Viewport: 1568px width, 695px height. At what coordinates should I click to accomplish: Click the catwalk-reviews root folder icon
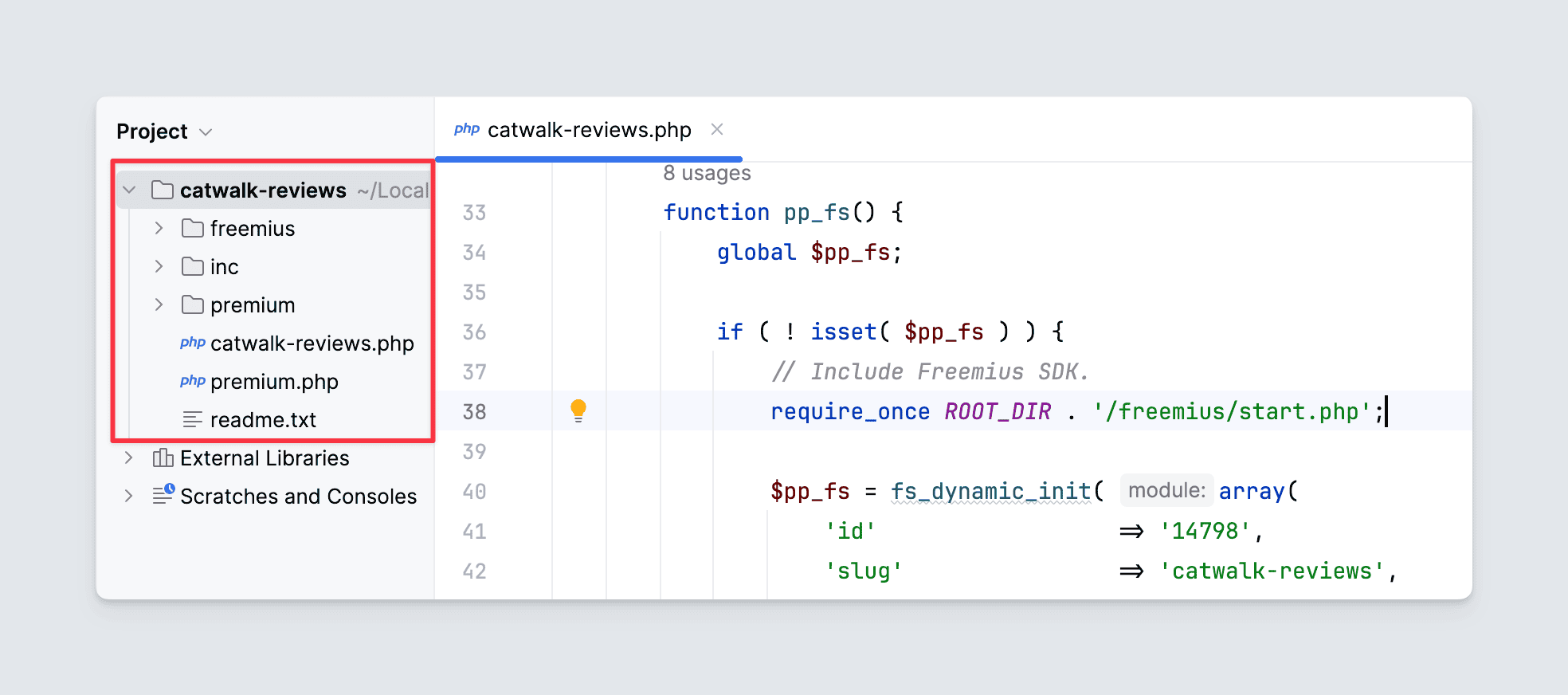point(163,190)
